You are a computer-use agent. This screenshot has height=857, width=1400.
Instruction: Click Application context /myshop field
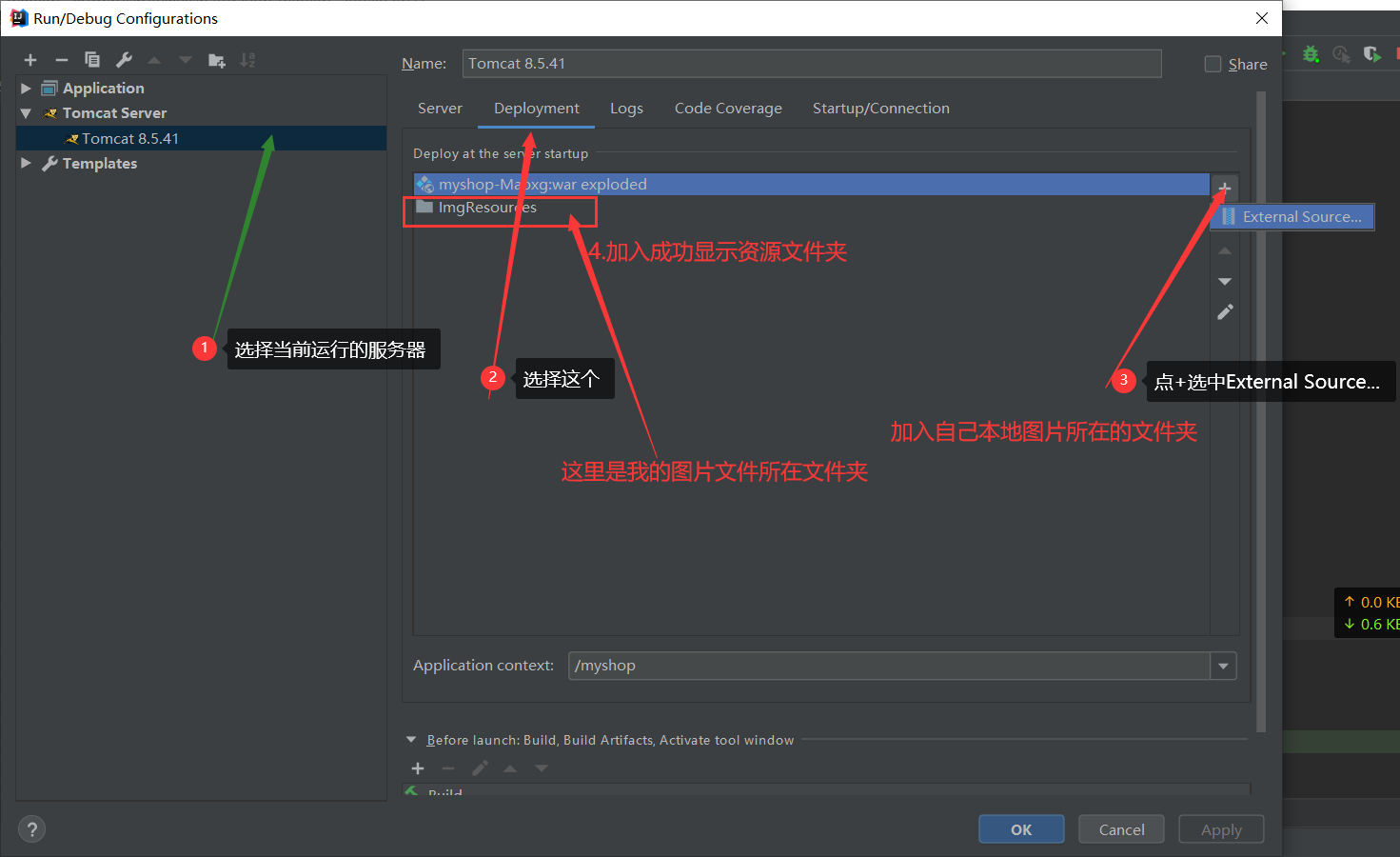(x=889, y=666)
